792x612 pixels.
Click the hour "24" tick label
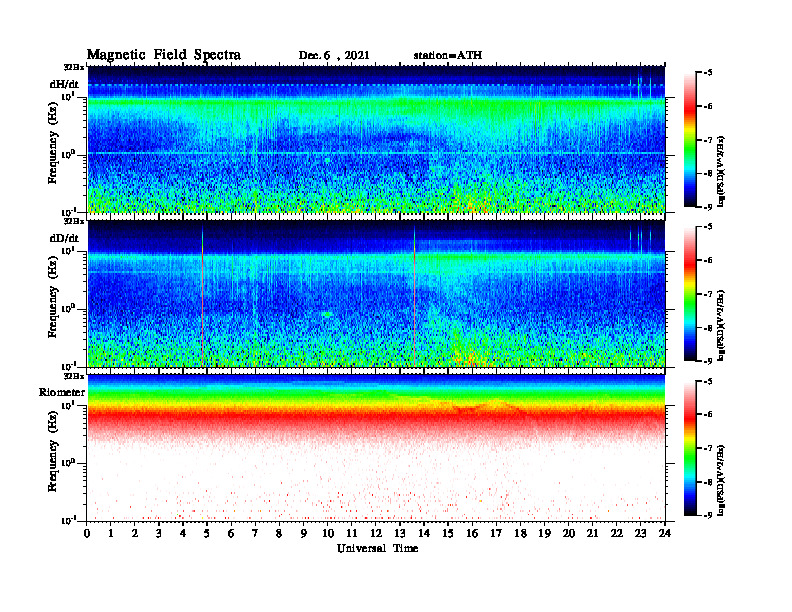click(x=665, y=534)
